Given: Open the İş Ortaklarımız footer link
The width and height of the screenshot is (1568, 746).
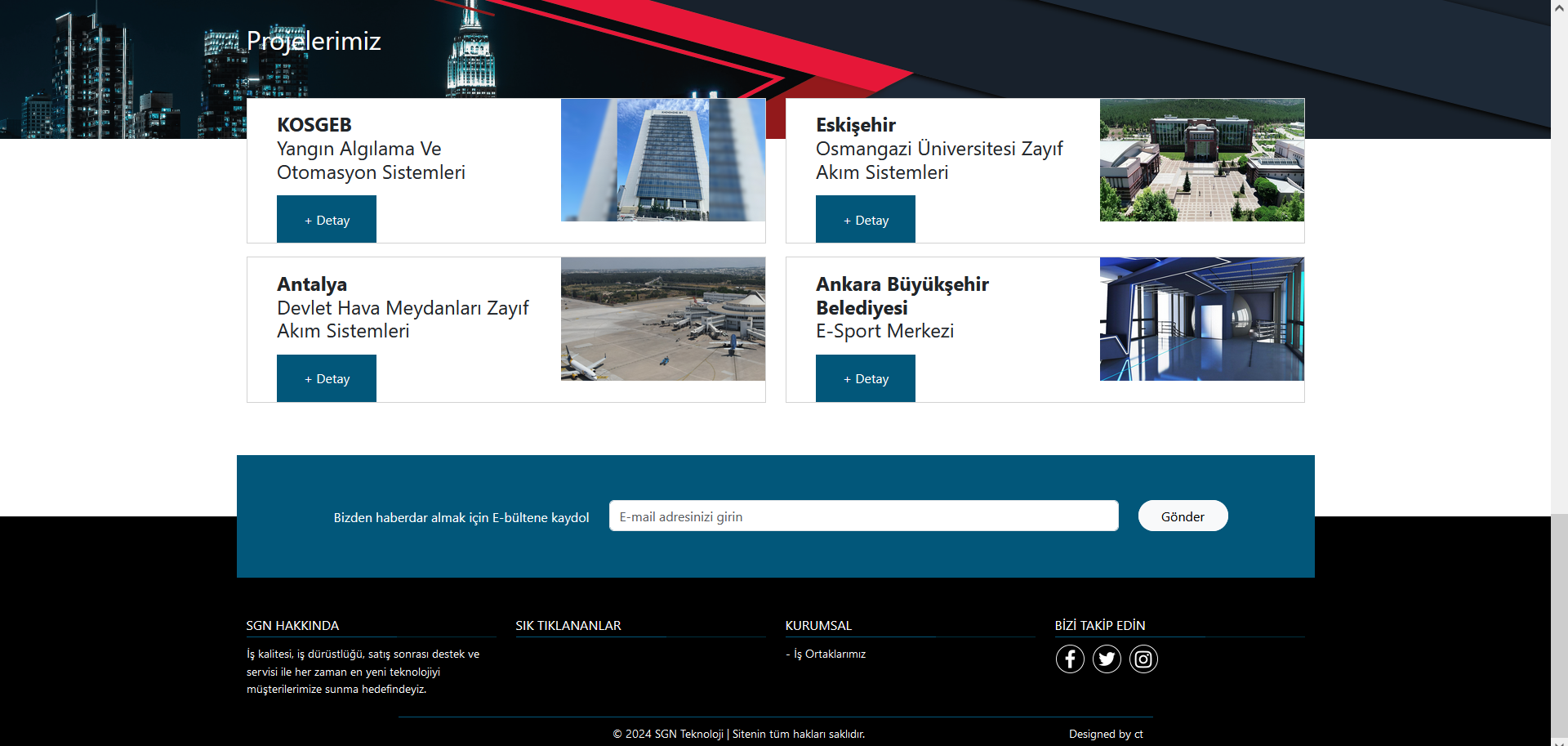Looking at the screenshot, I should click(x=829, y=654).
